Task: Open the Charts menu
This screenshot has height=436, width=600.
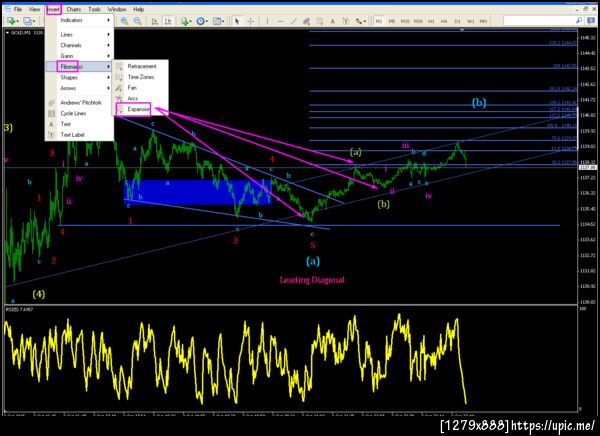Action: point(73,9)
